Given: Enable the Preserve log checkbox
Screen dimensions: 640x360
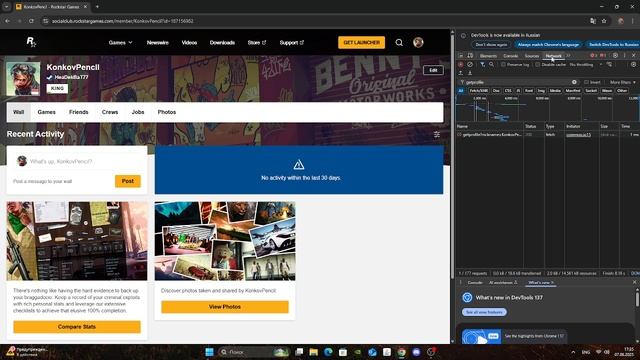Looking at the screenshot, I should (503, 64).
